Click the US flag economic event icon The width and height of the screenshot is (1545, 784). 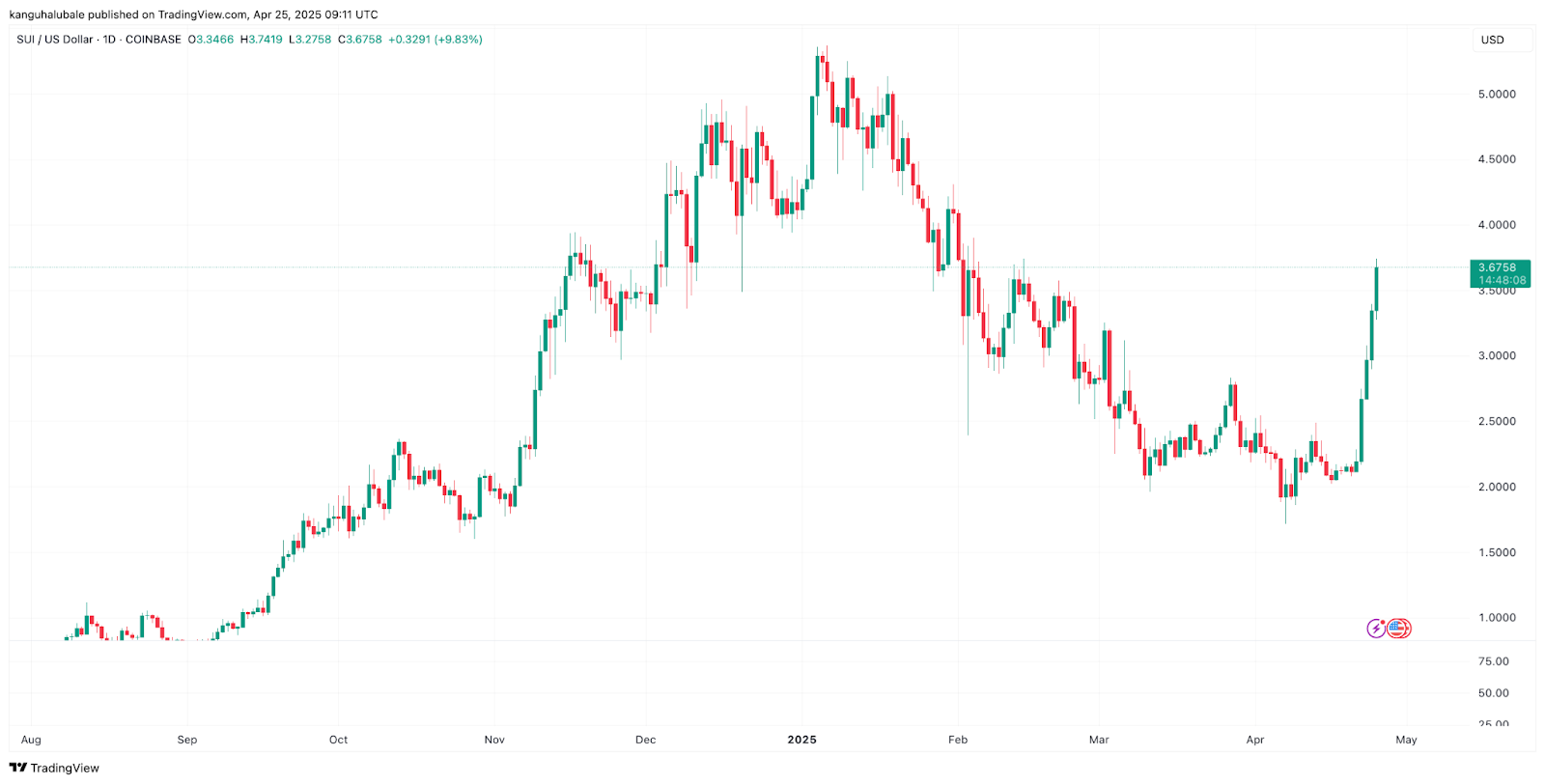(x=1398, y=629)
